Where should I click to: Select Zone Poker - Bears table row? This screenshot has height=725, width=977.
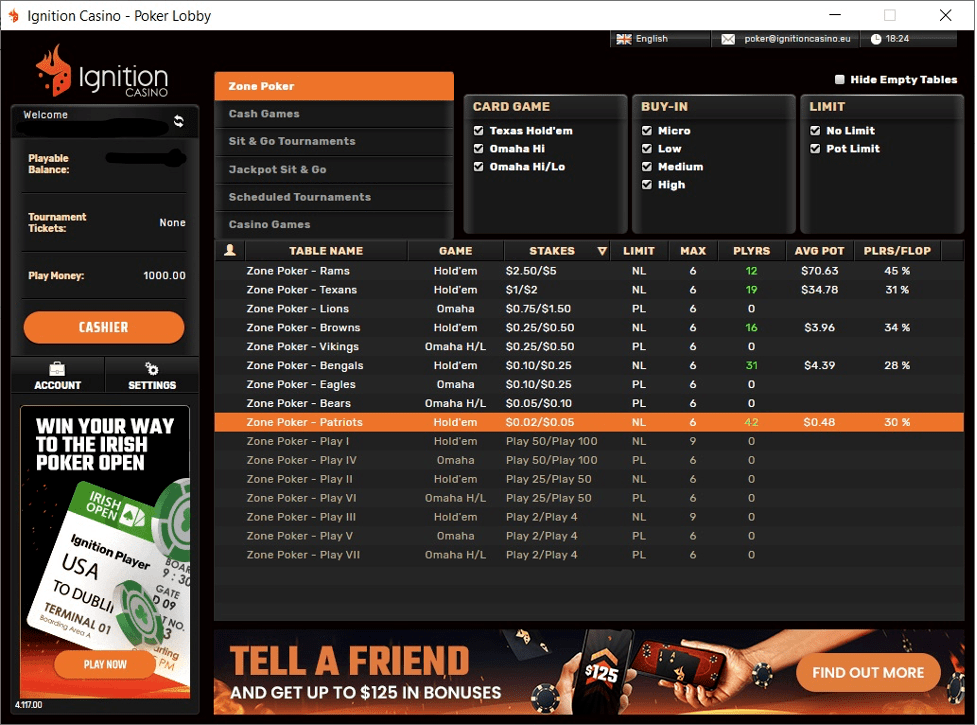click(589, 403)
